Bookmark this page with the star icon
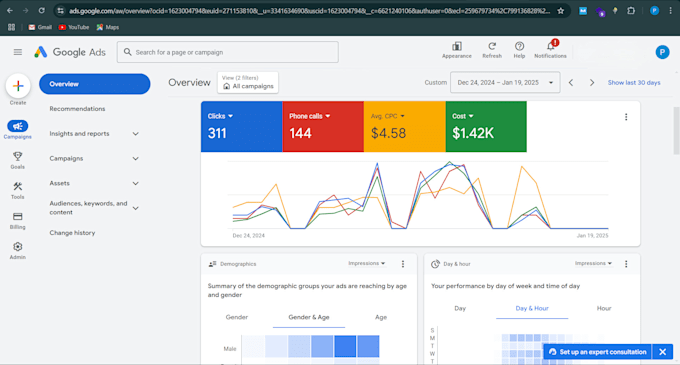680x365 pixels. point(561,11)
